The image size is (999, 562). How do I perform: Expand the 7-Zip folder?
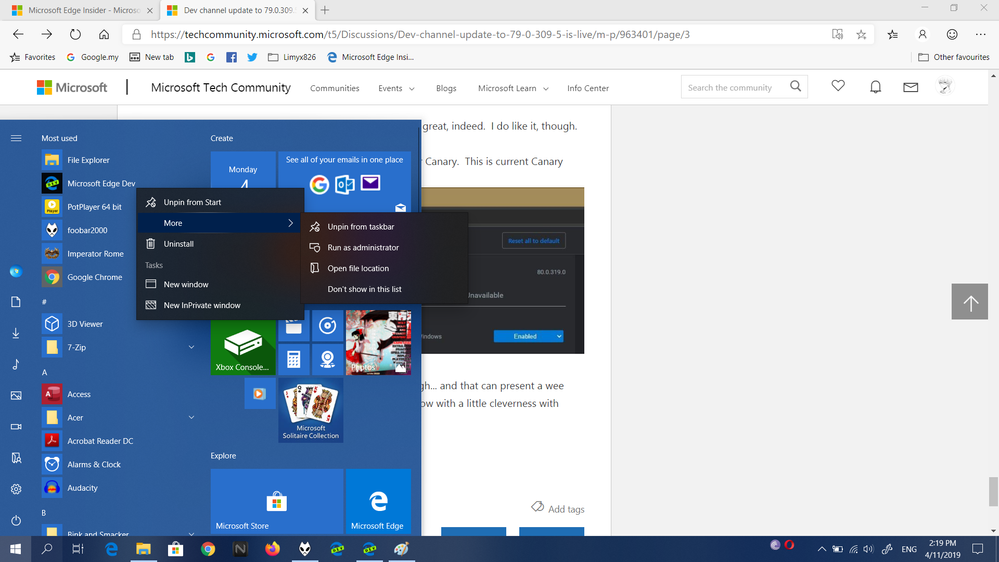pyautogui.click(x=191, y=347)
